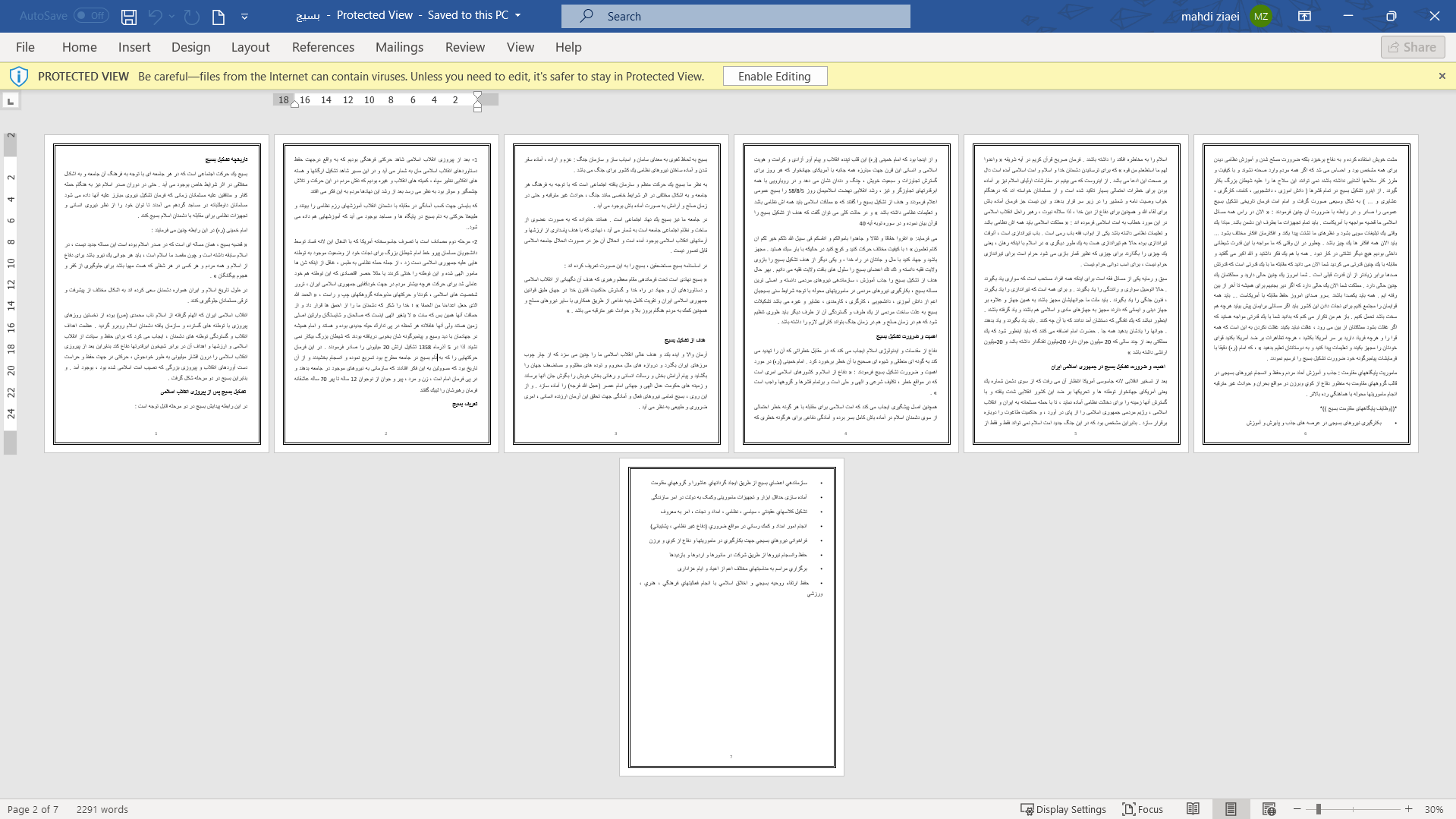1456x819 pixels.
Task: Open the Layout tab
Action: tap(250, 47)
